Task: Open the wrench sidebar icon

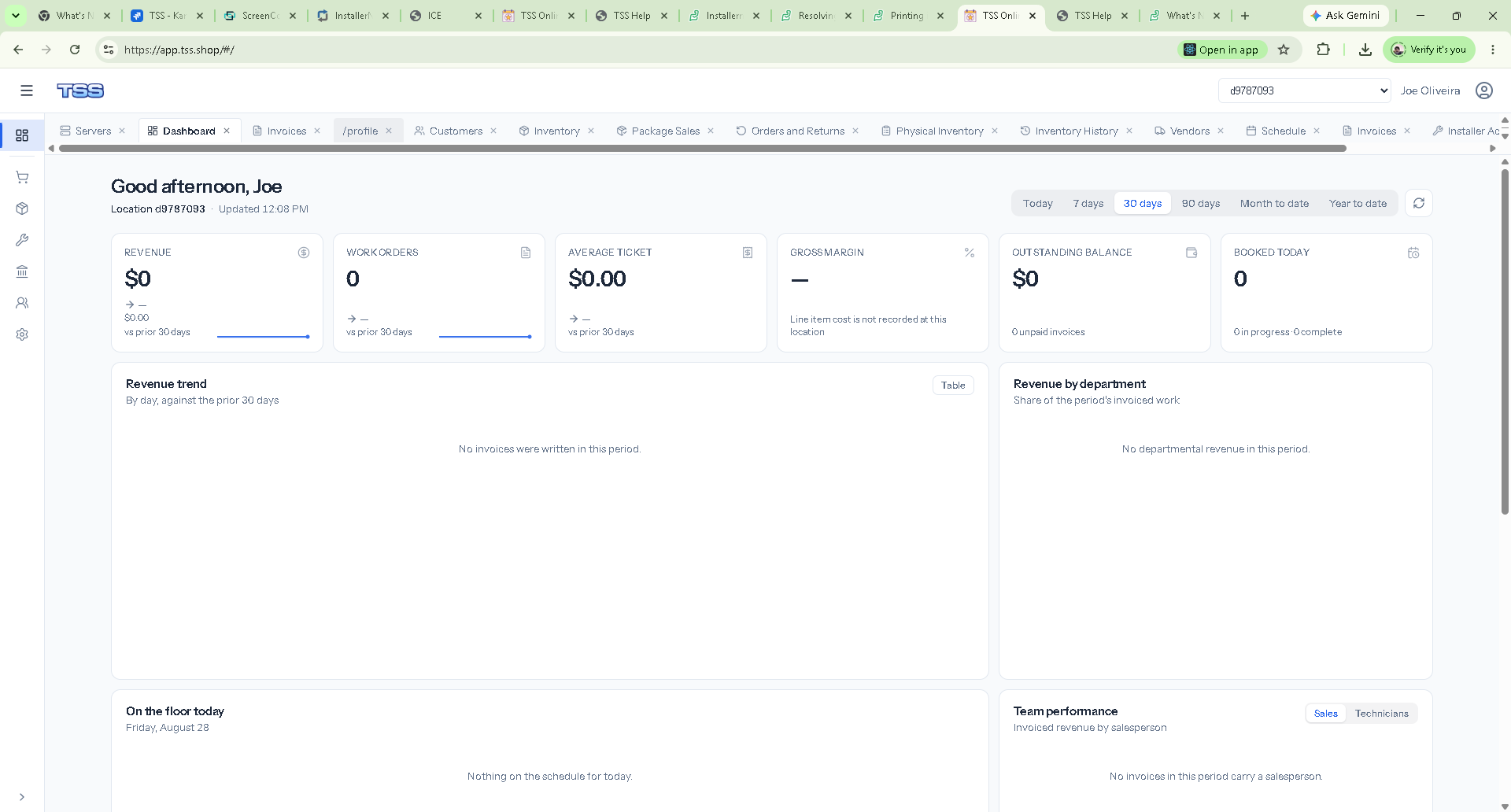Action: point(22,240)
